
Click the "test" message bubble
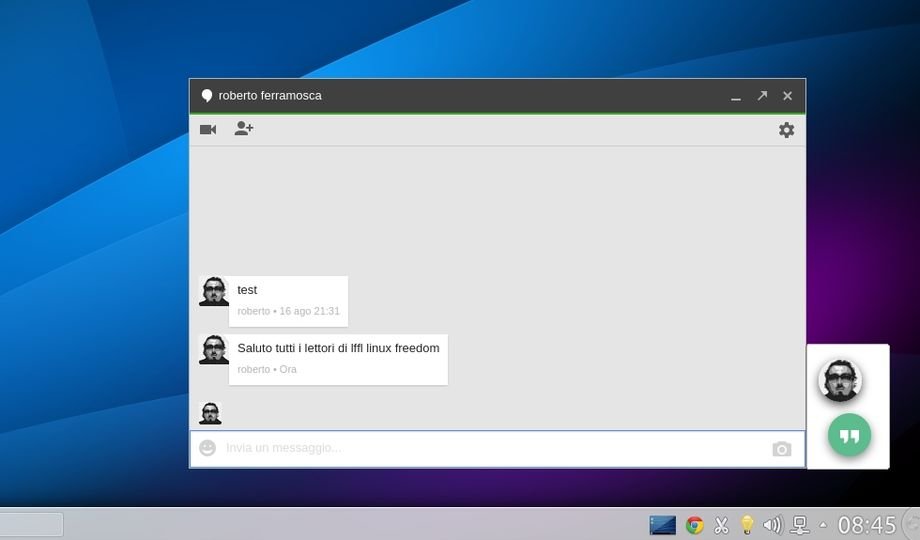(x=288, y=300)
